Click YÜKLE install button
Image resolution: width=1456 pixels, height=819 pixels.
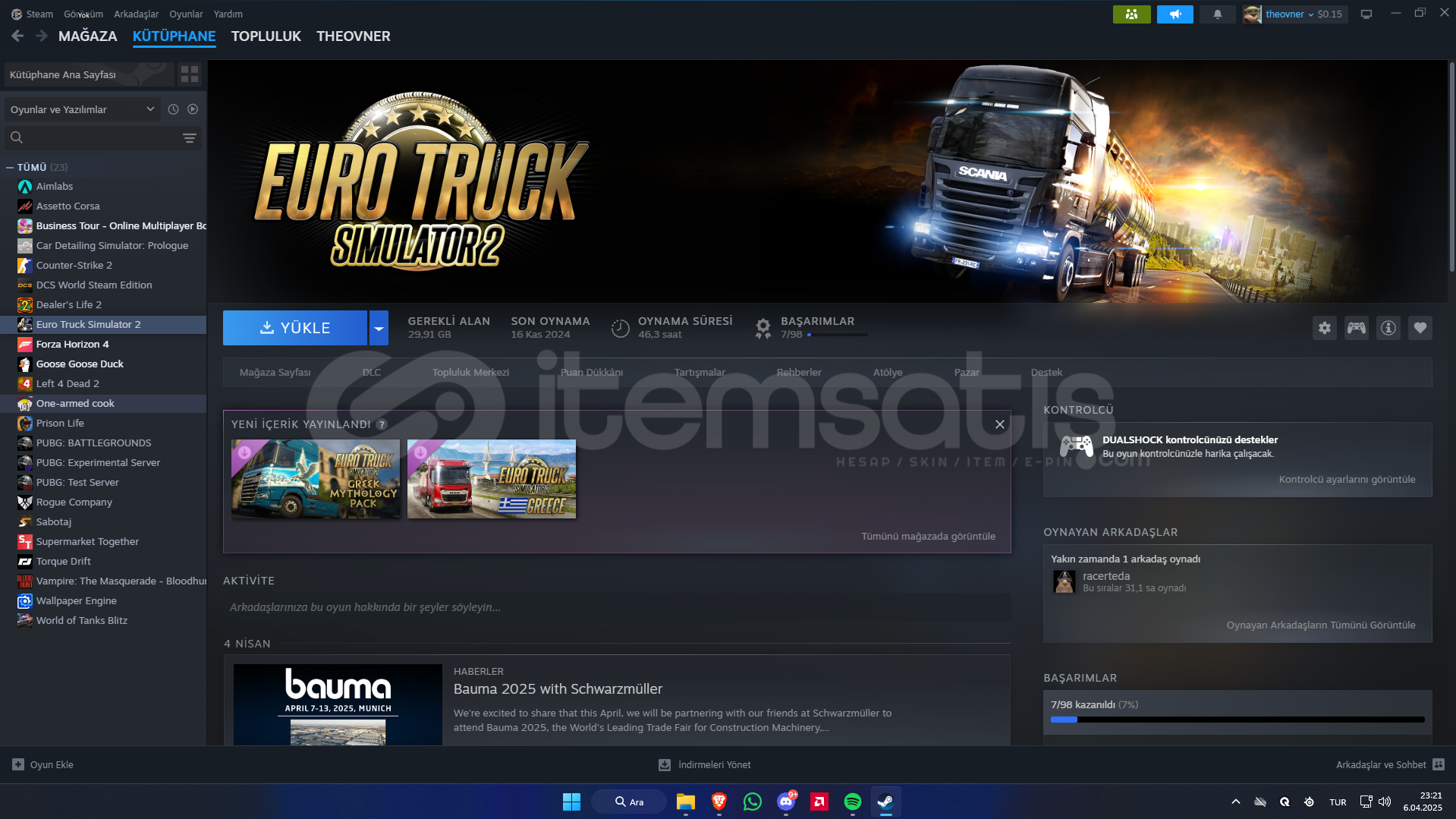pos(295,328)
